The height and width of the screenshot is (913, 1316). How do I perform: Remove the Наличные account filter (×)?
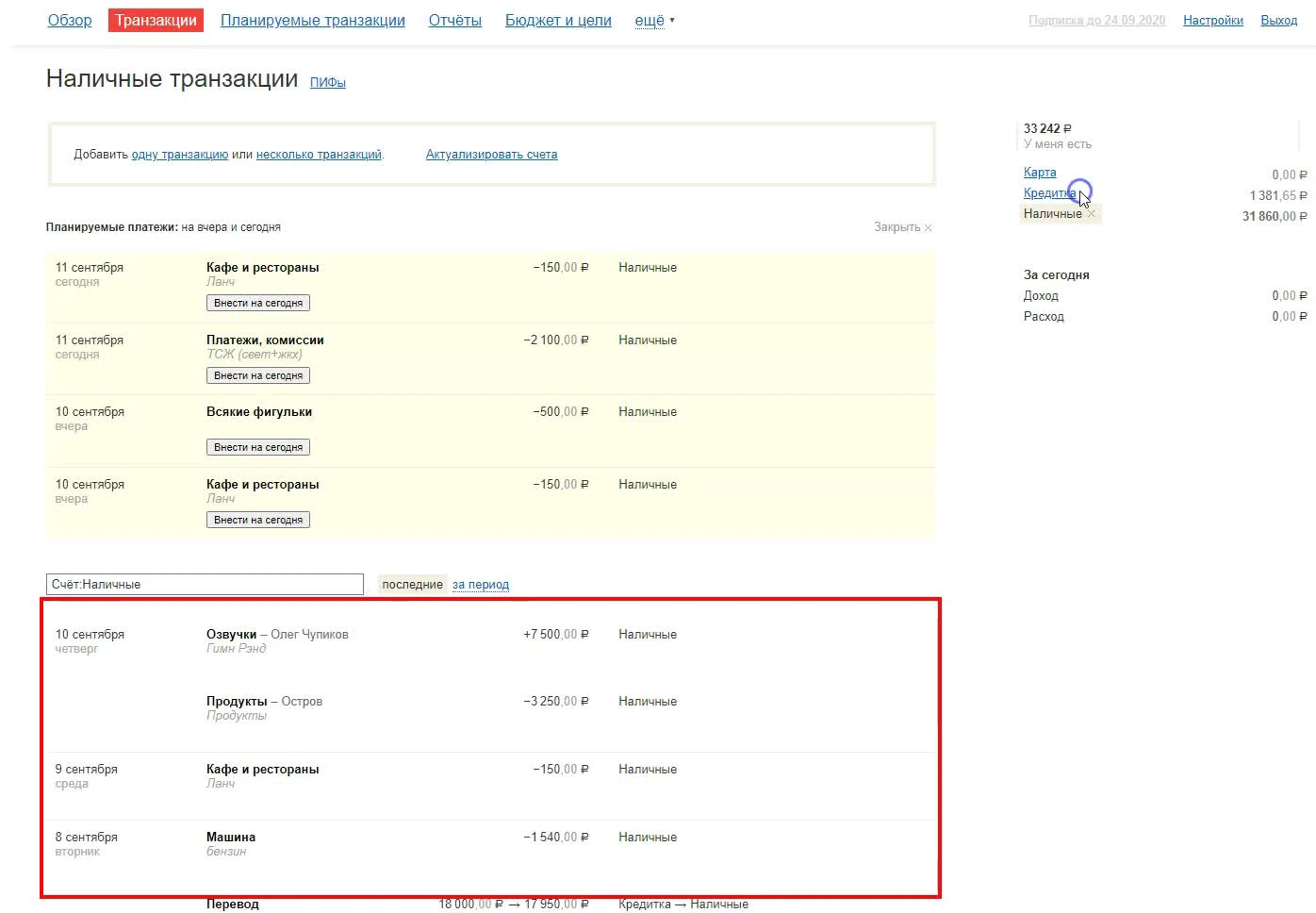coord(1092,214)
